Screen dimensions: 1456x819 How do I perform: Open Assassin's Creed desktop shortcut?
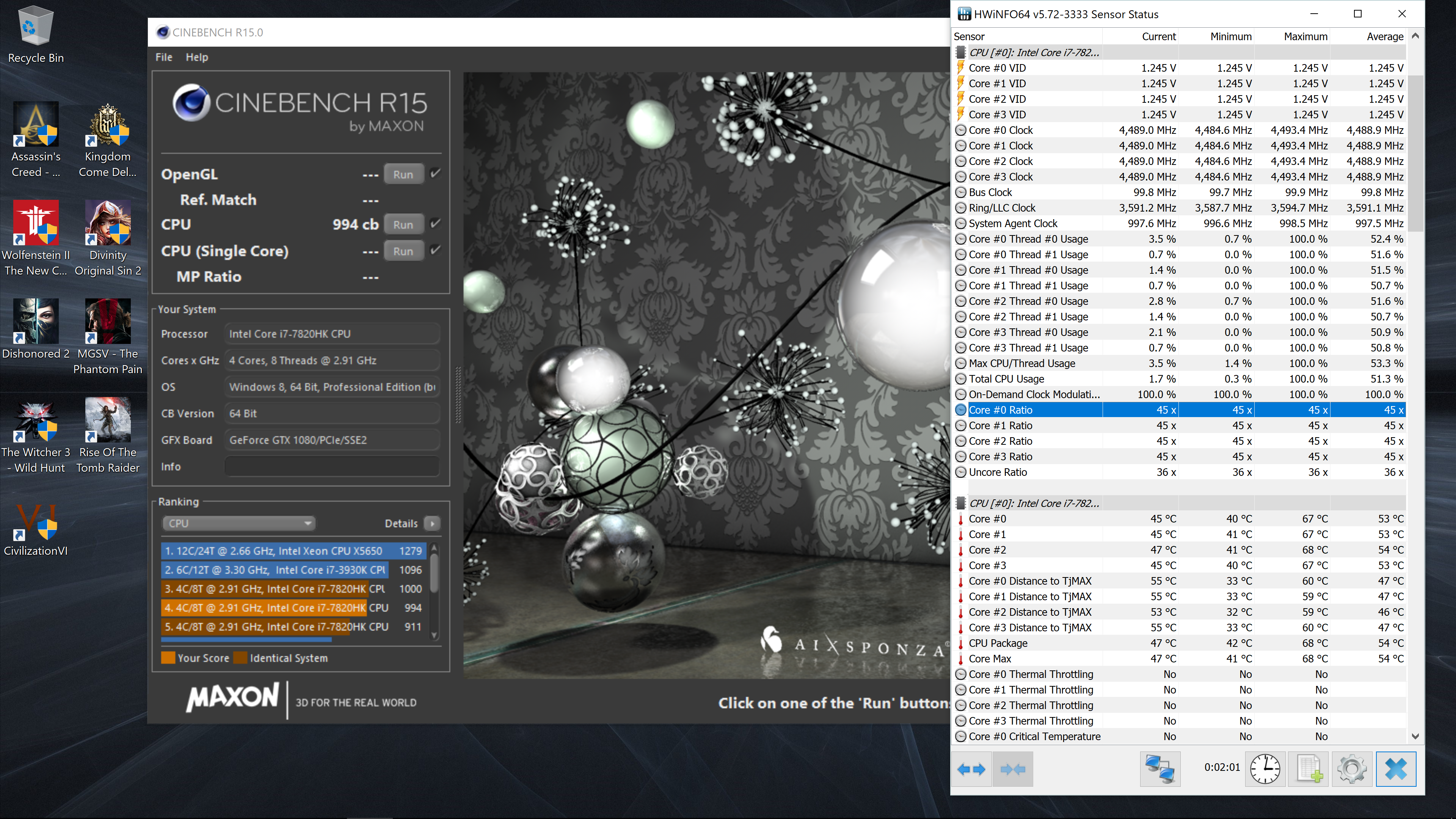point(36,140)
